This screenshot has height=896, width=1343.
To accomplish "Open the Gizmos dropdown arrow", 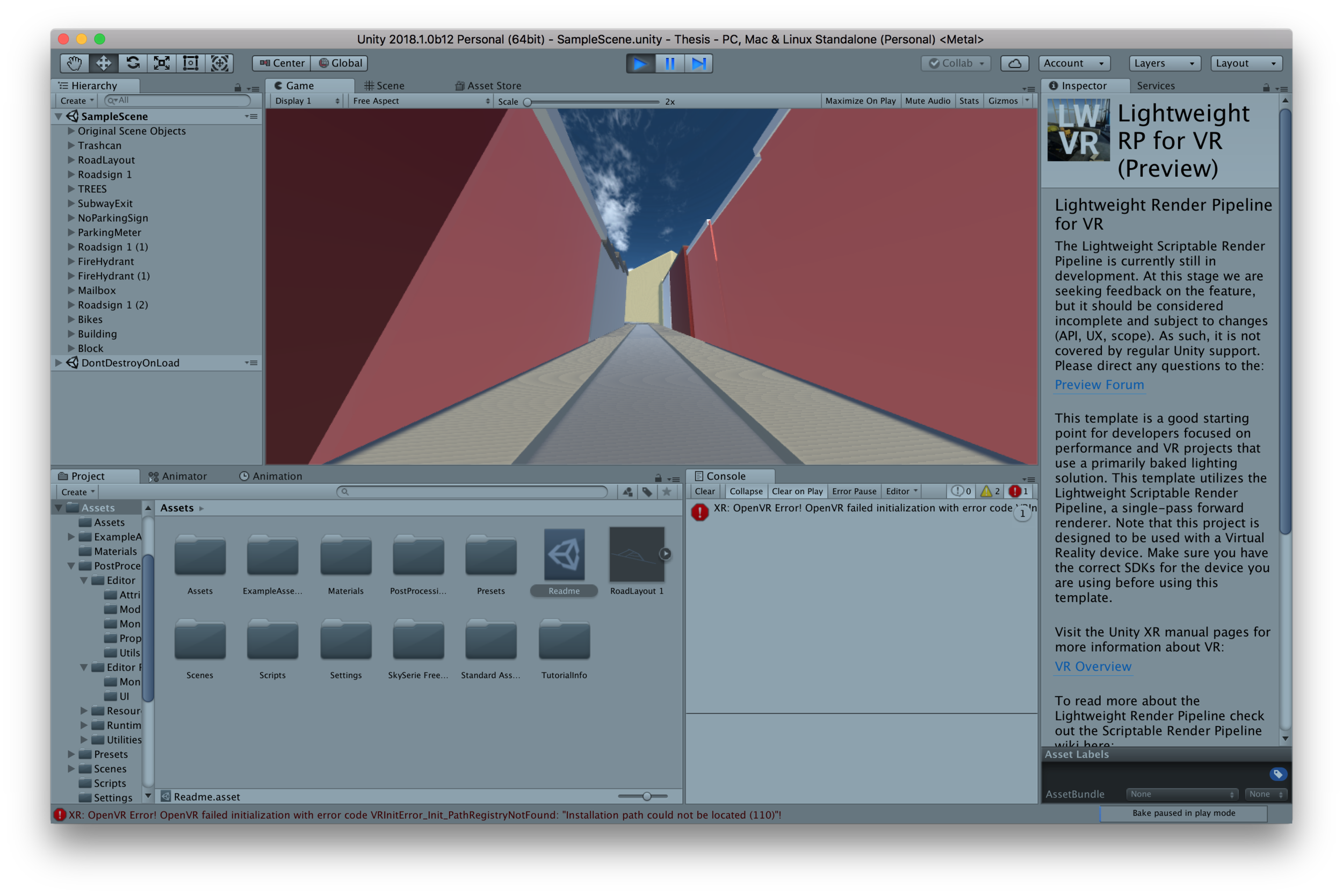I will (x=1027, y=100).
